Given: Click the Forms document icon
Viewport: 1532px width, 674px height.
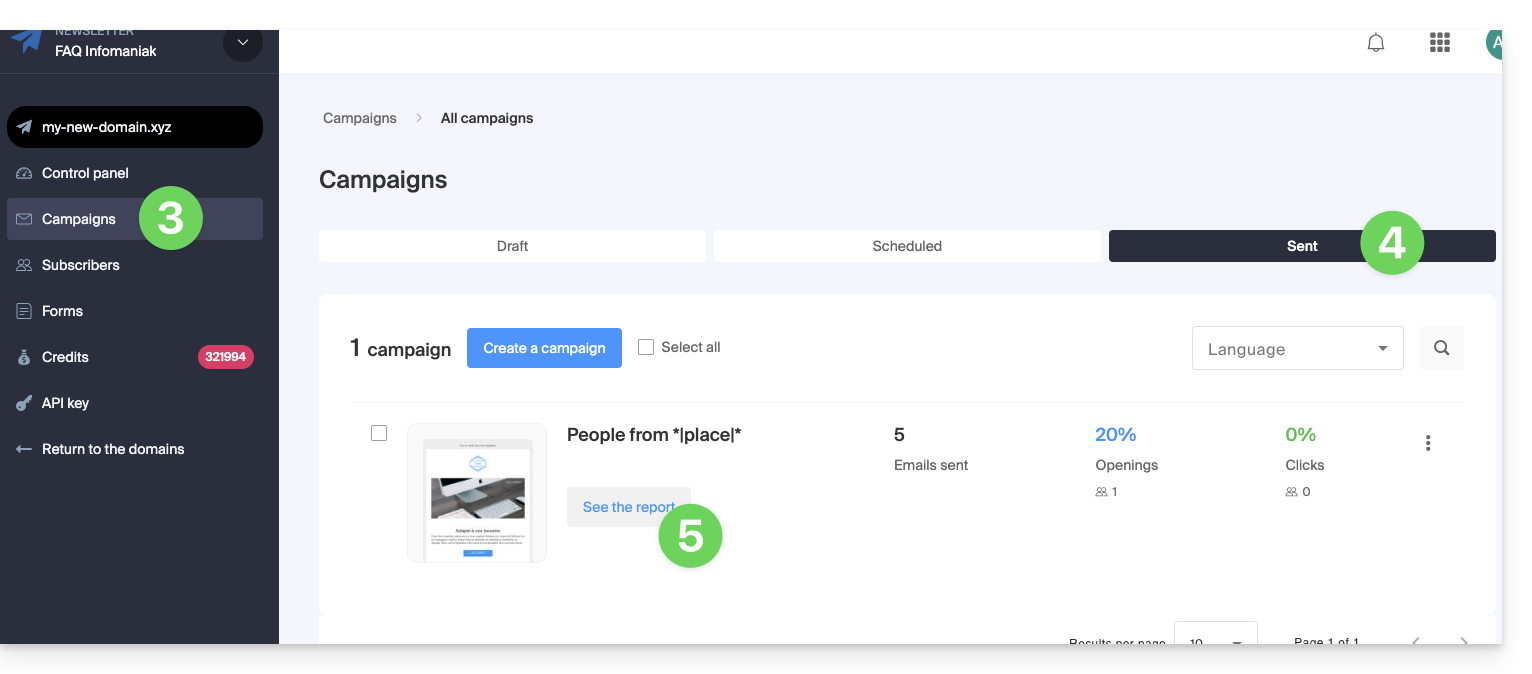Looking at the screenshot, I should tap(24, 311).
